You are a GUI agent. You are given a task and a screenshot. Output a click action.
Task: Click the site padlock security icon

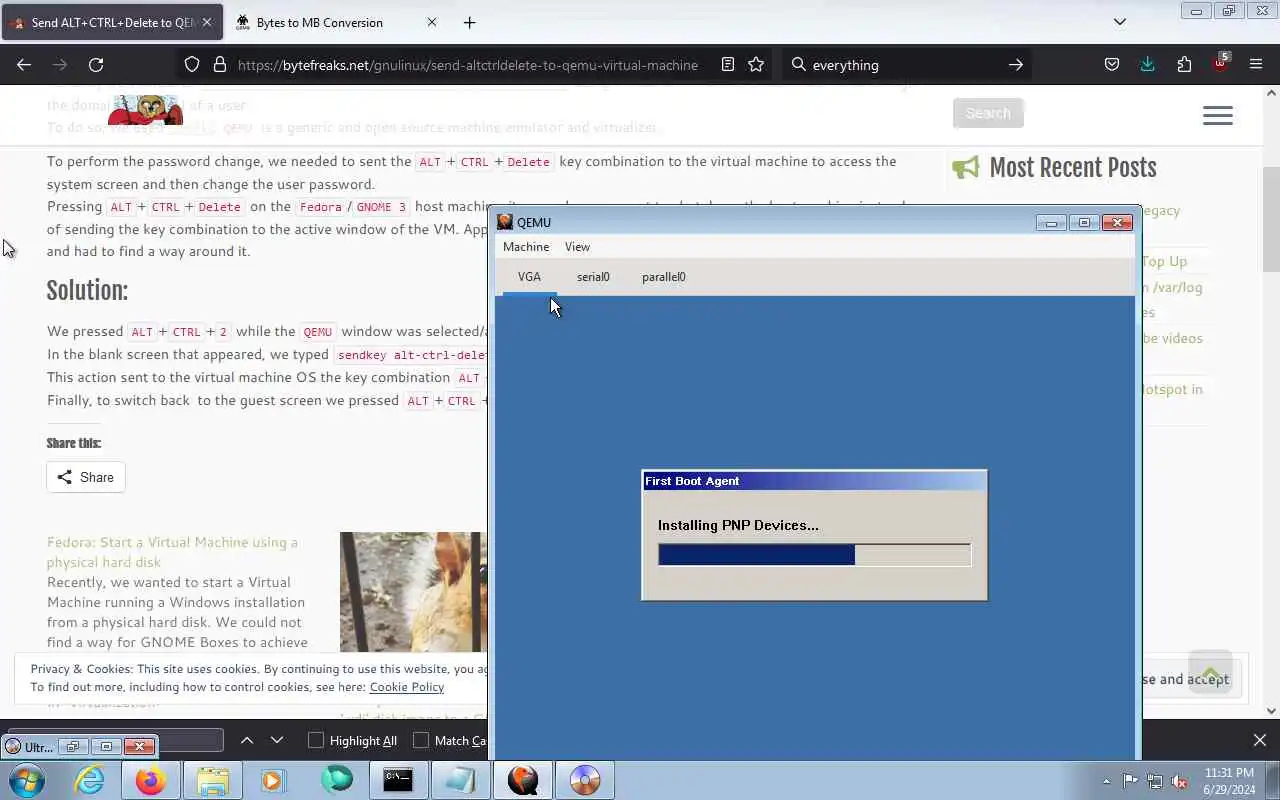[x=220, y=64]
